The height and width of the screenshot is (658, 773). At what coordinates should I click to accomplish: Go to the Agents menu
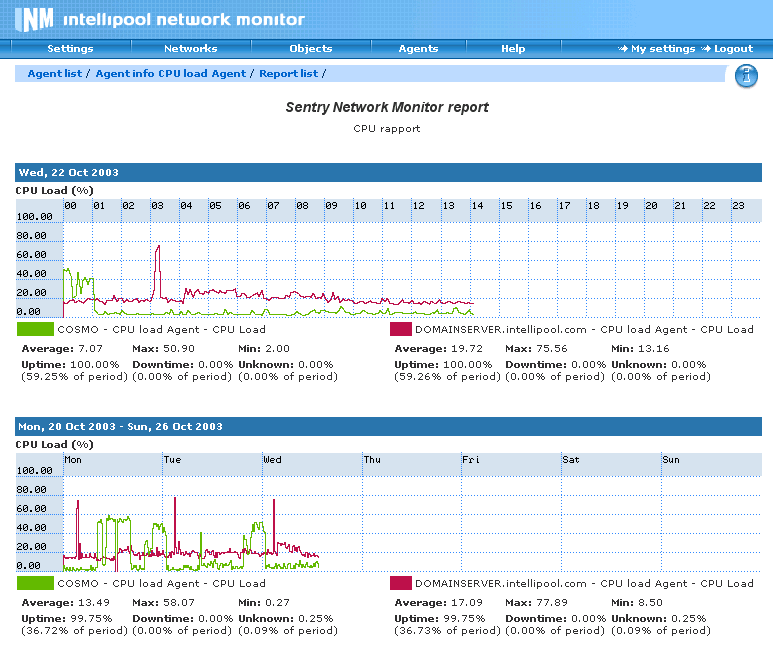tap(418, 49)
